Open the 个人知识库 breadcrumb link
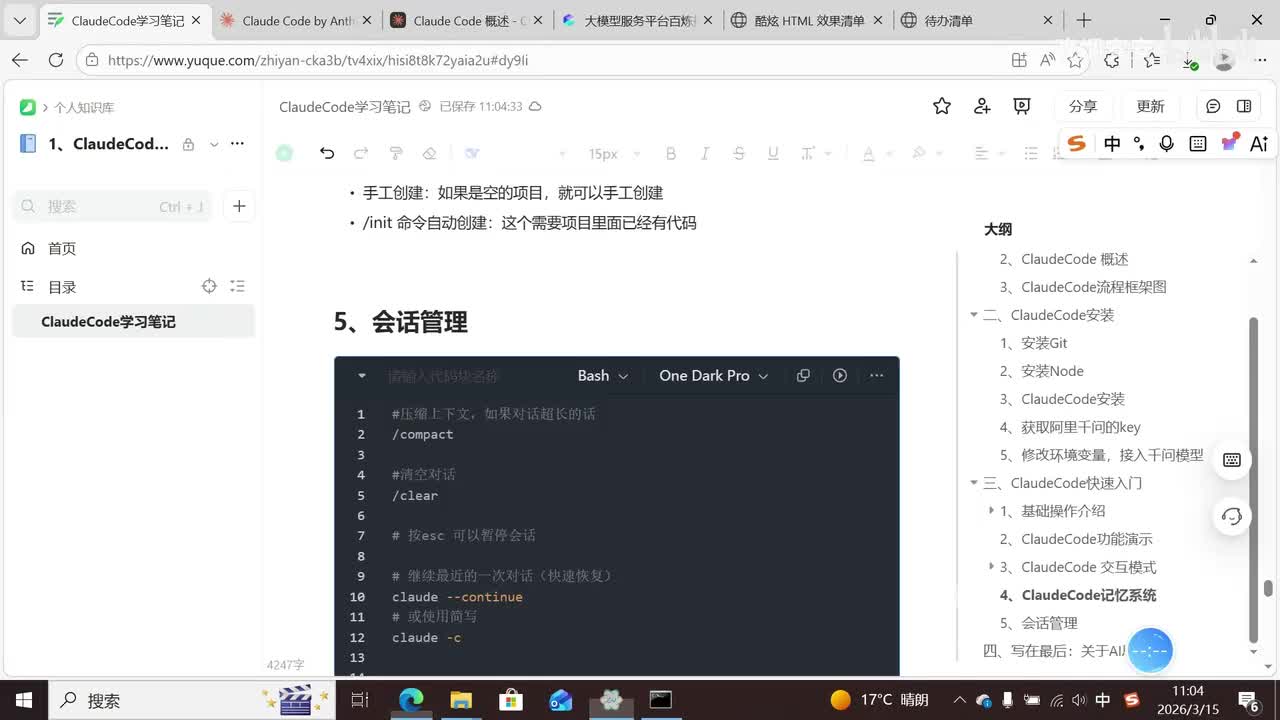Image resolution: width=1280 pixels, height=720 pixels. 84,107
